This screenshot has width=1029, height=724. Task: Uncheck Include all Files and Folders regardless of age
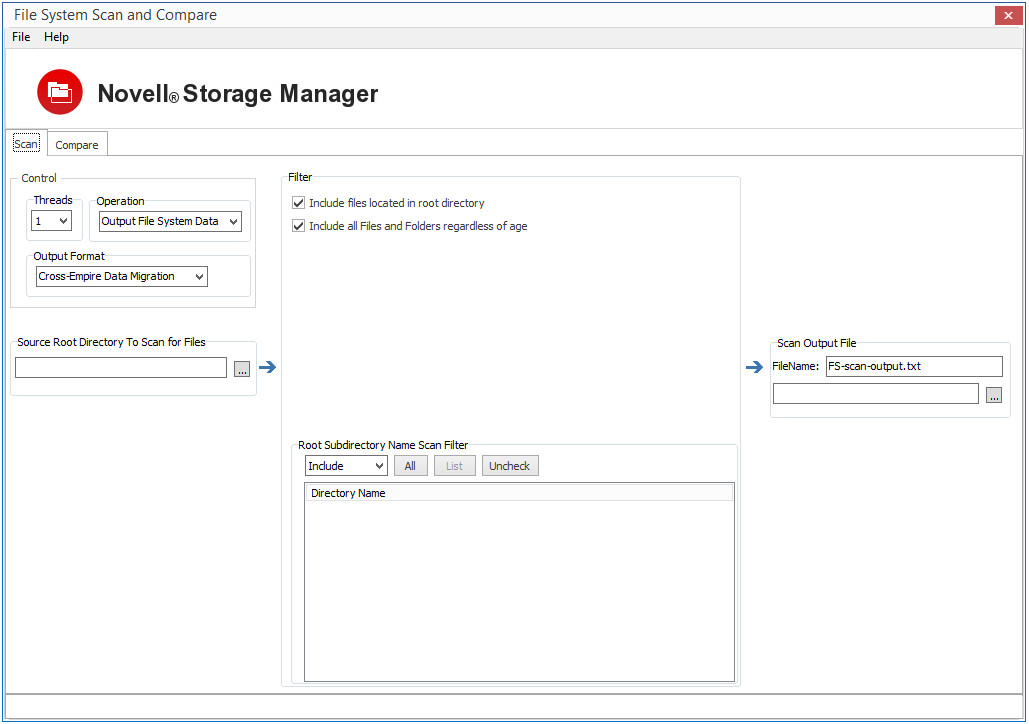pyautogui.click(x=299, y=226)
